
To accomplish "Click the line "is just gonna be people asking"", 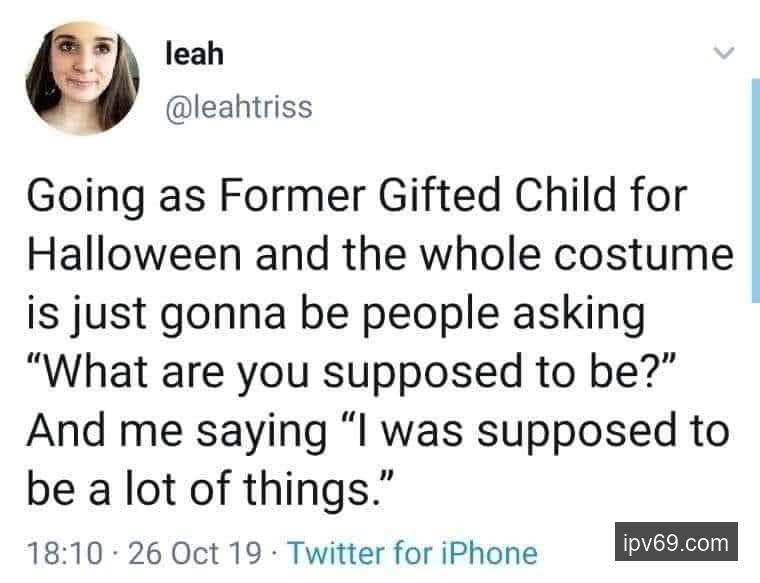I will (335, 313).
